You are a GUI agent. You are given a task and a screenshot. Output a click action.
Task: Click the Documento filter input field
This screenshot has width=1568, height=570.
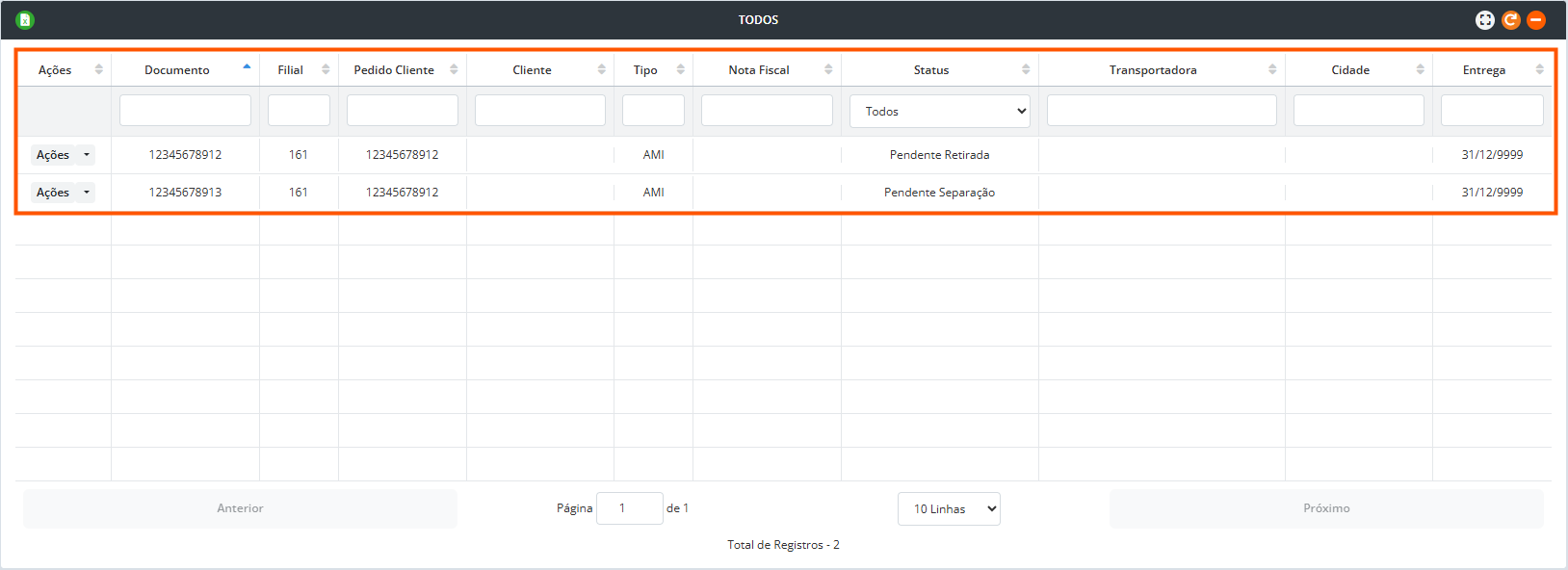pyautogui.click(x=185, y=111)
